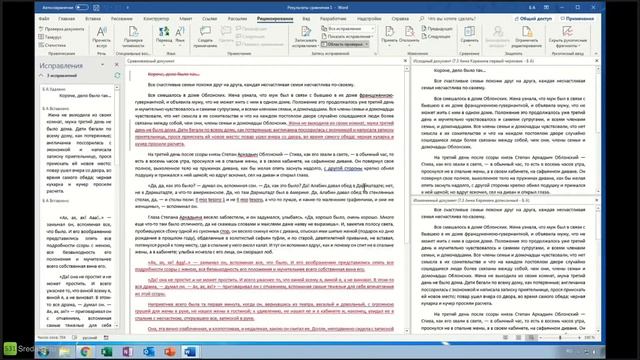Open Chrome from the taskbar
Screen dimensions: 640x360
85,351
